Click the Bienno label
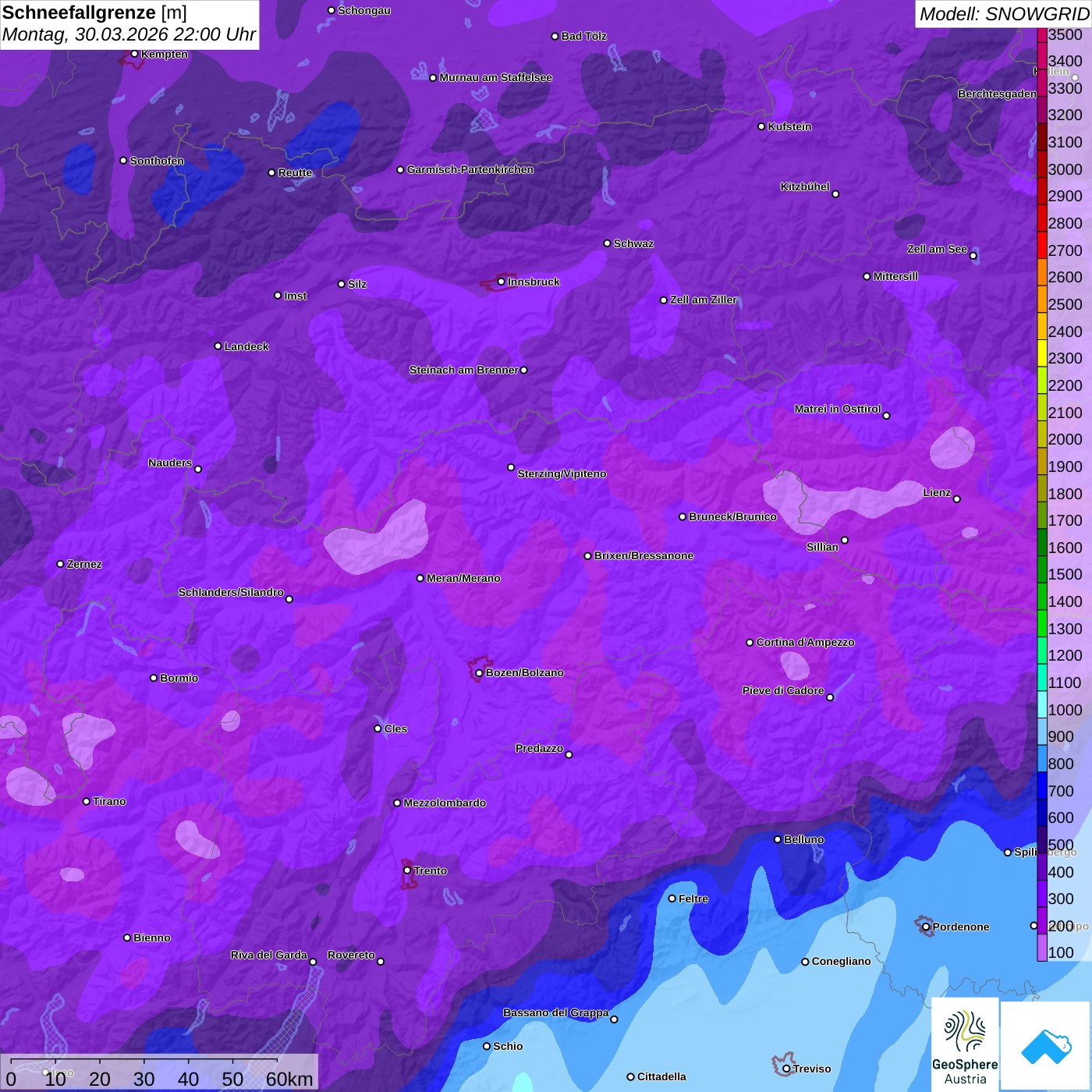1092x1092 pixels. tap(152, 938)
